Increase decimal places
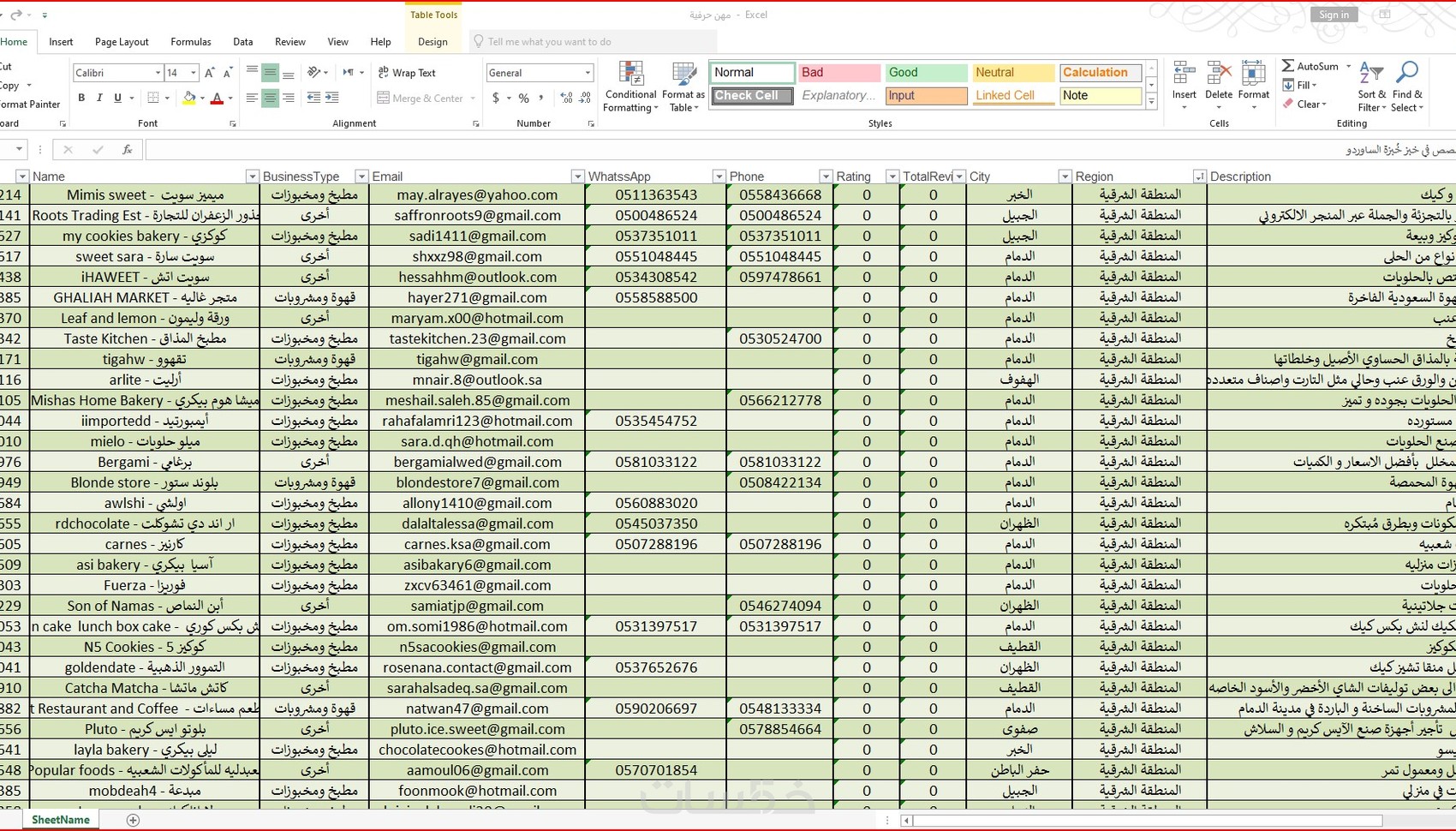The image size is (1456, 831). pos(566,98)
